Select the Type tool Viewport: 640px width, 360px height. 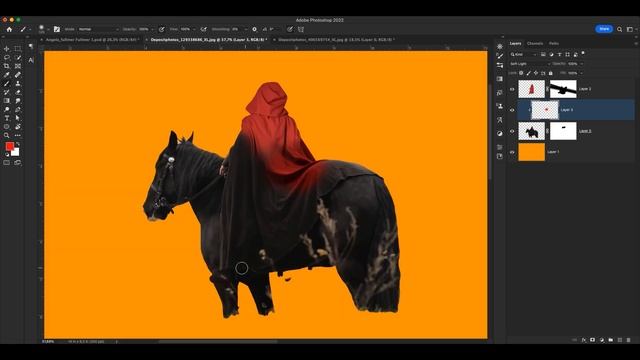coord(7,118)
